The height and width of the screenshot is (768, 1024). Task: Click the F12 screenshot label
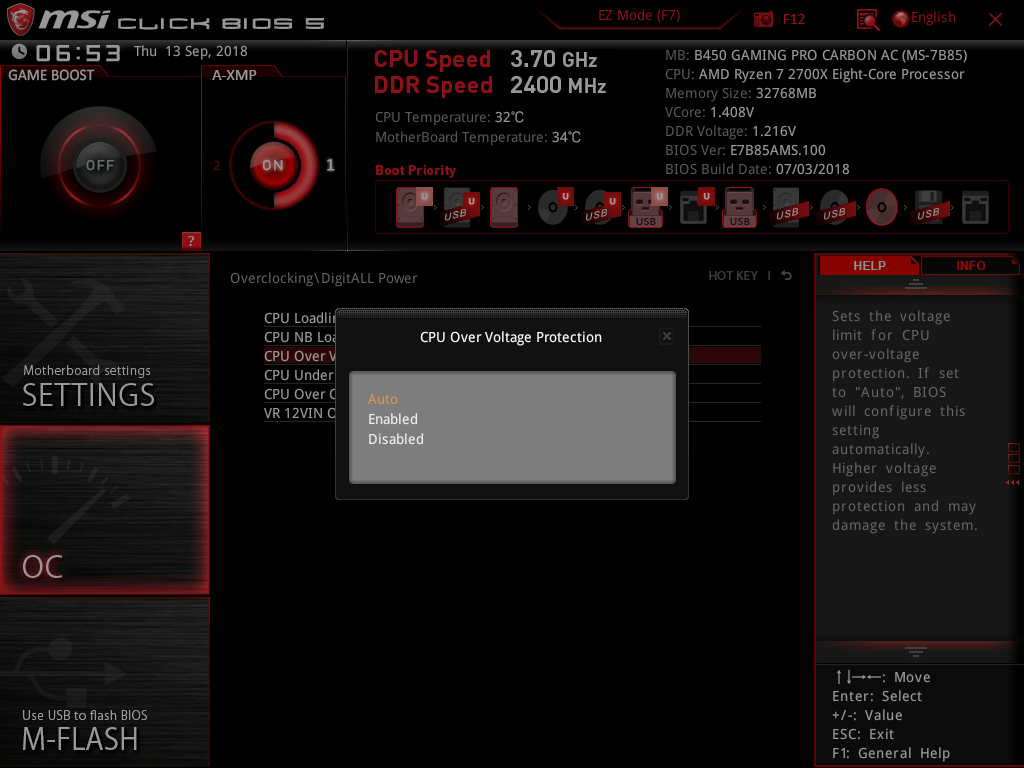[793, 19]
